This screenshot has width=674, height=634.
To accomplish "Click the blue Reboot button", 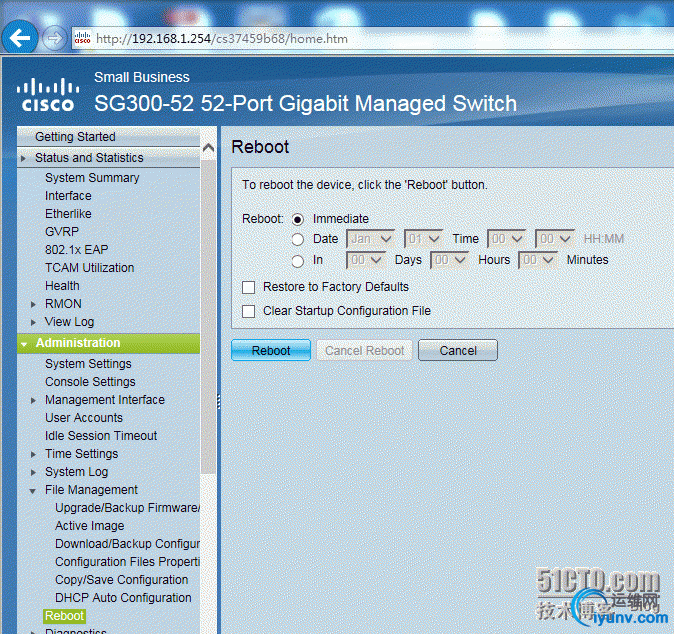I will 271,350.
